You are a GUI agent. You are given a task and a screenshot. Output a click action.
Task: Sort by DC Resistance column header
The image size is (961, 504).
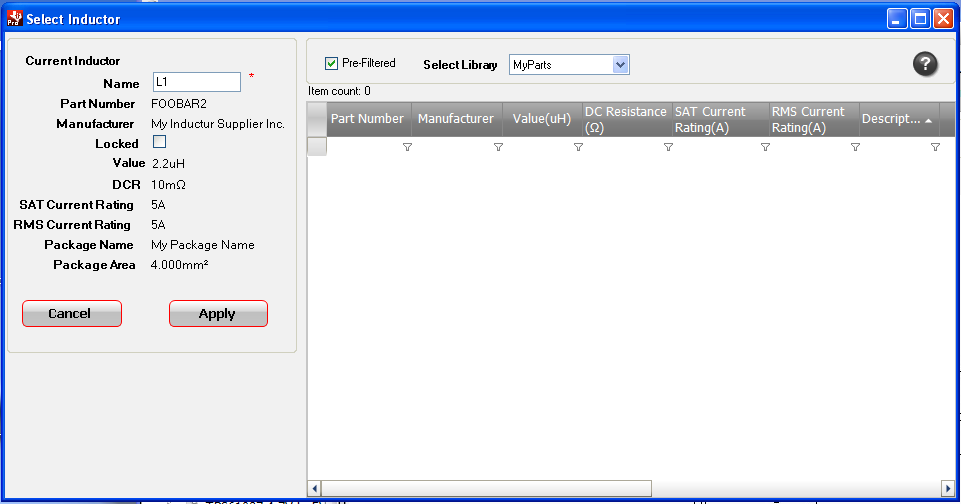pyautogui.click(x=627, y=119)
